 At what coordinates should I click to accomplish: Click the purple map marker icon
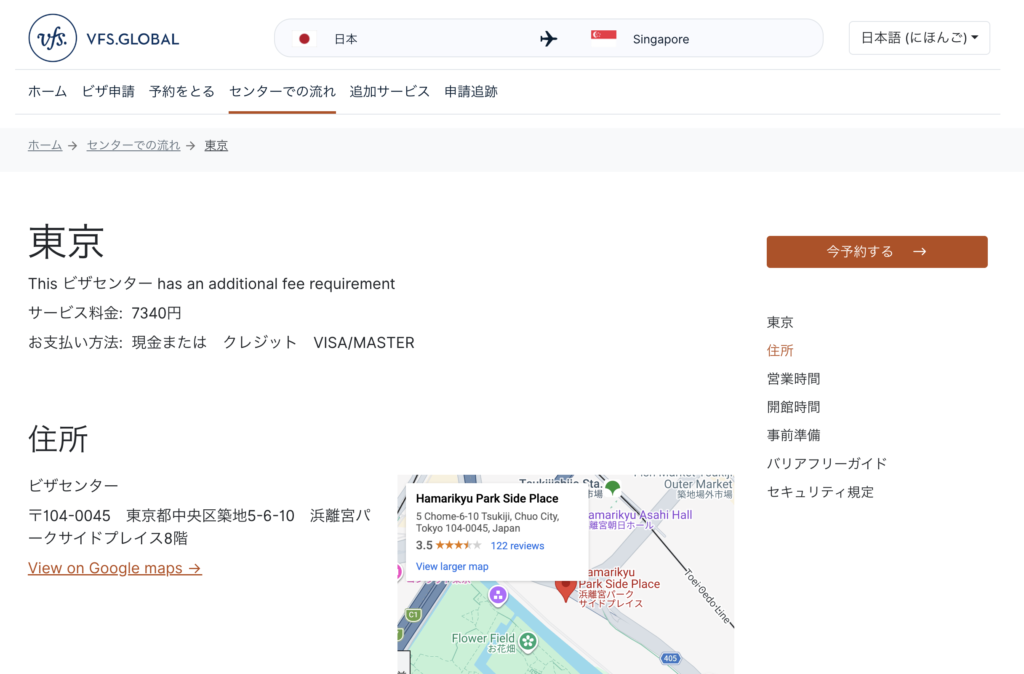point(498,595)
